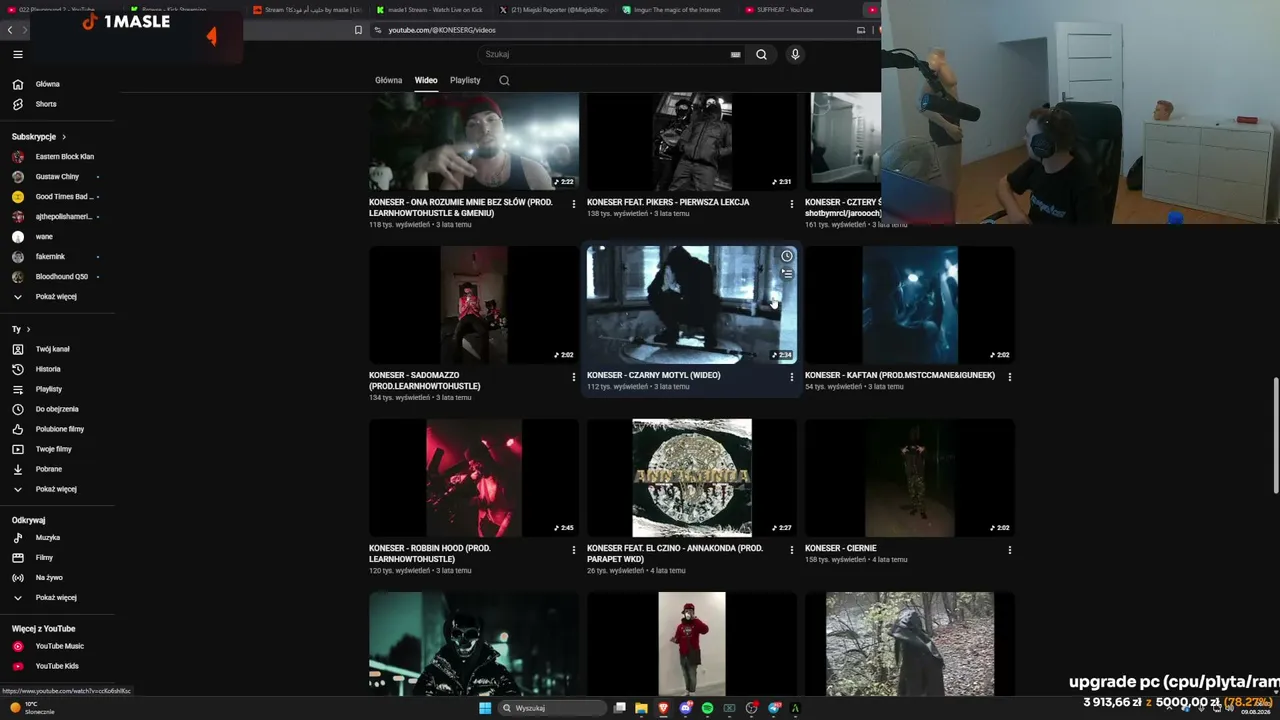Expand Pokaż więcej below Na żywo
Screen dimensions: 1280x720
58,598
